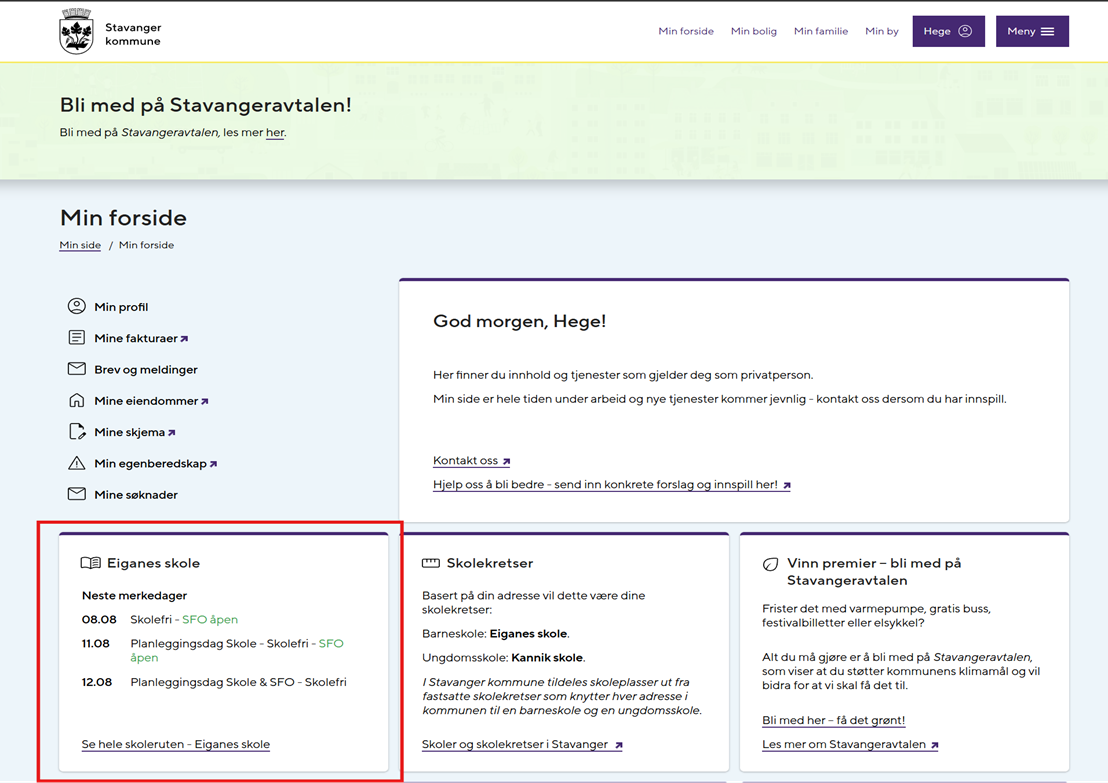The height and width of the screenshot is (783, 1108).
Task: Click Bli med her – få det grønt!
Action: (833, 720)
